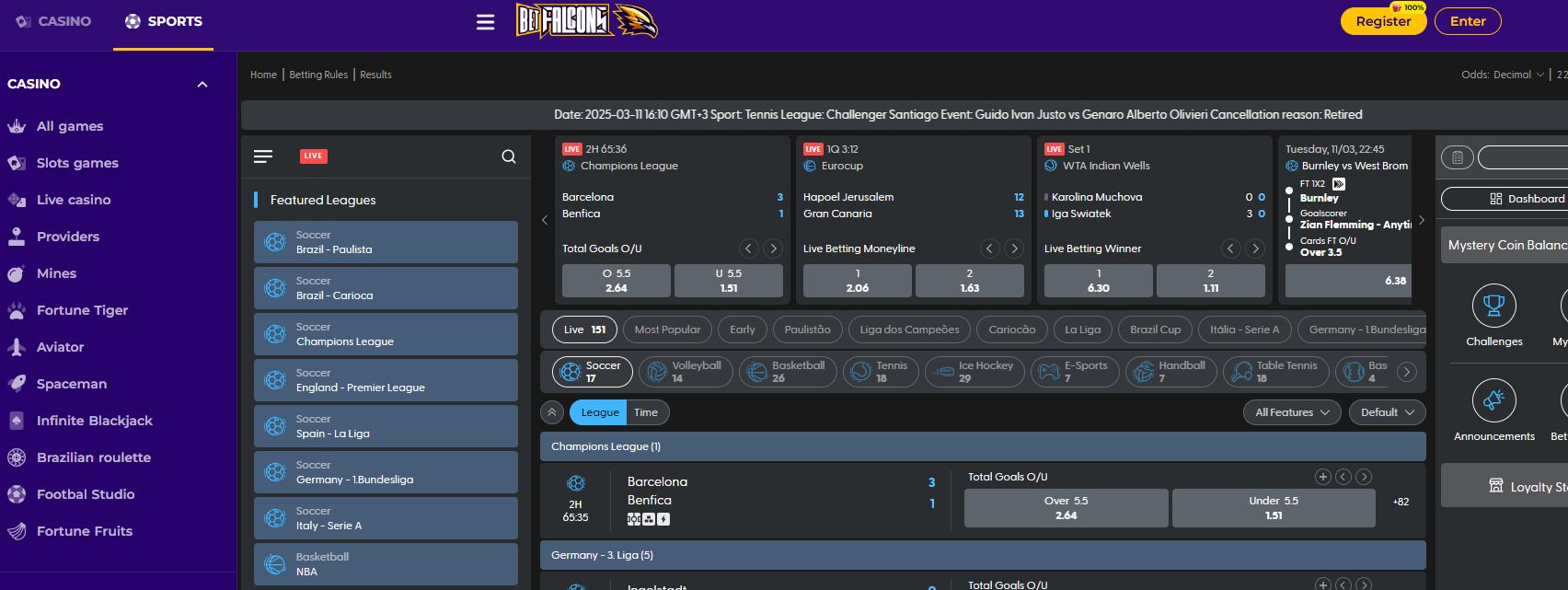Switch sorting to League

pyautogui.click(x=599, y=412)
